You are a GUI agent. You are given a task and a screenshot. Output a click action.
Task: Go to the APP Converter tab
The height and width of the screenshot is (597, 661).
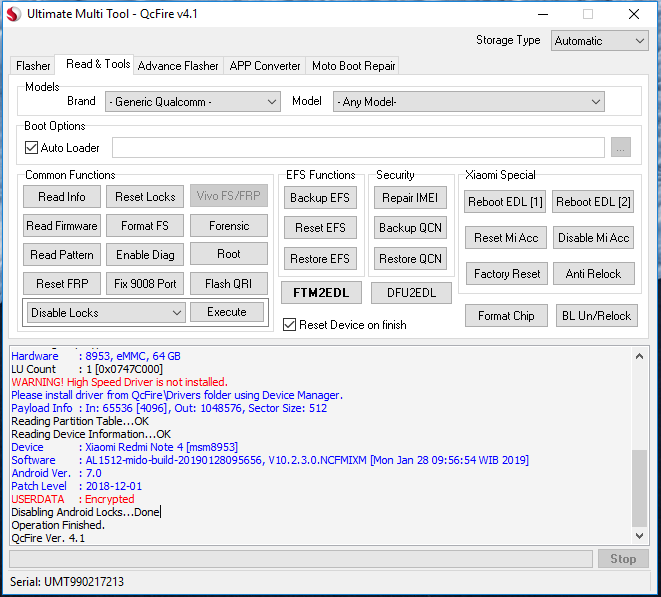pyautogui.click(x=265, y=66)
